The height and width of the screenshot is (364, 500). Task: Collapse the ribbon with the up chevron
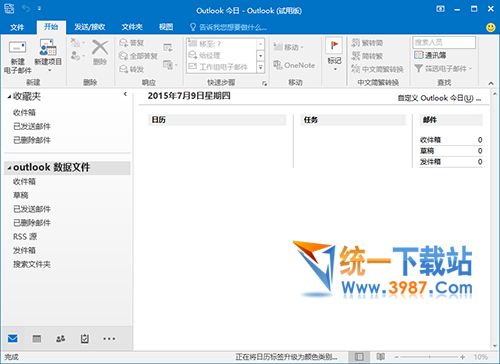pyautogui.click(x=491, y=83)
